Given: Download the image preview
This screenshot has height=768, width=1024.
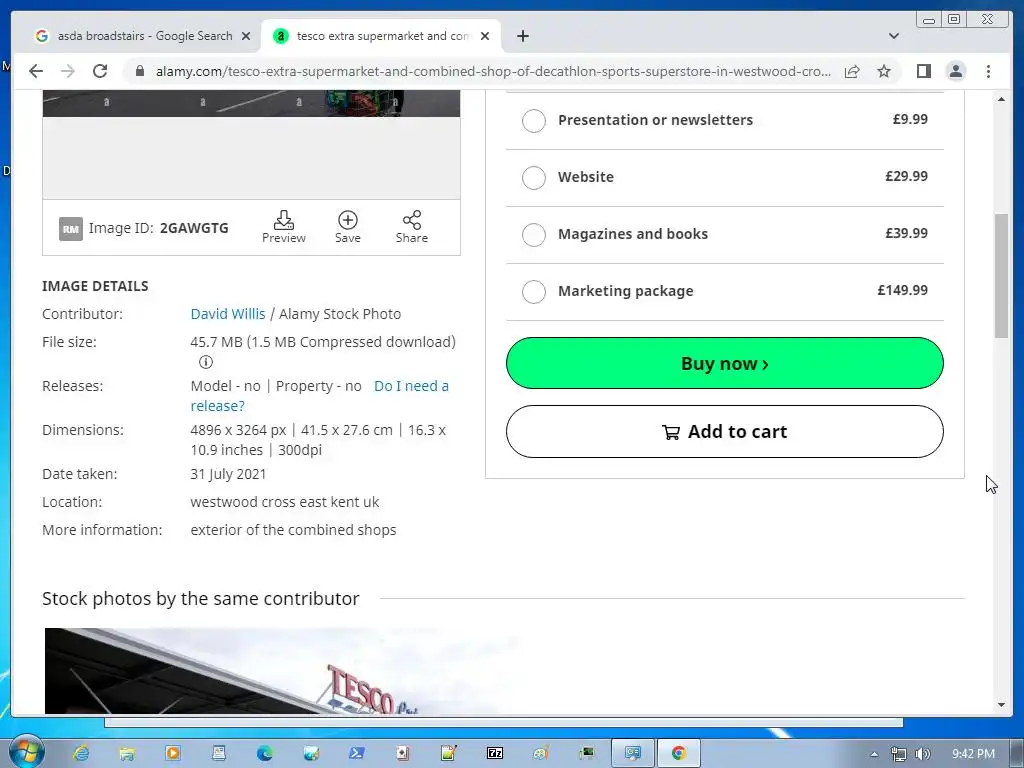Looking at the screenshot, I should click(283, 227).
